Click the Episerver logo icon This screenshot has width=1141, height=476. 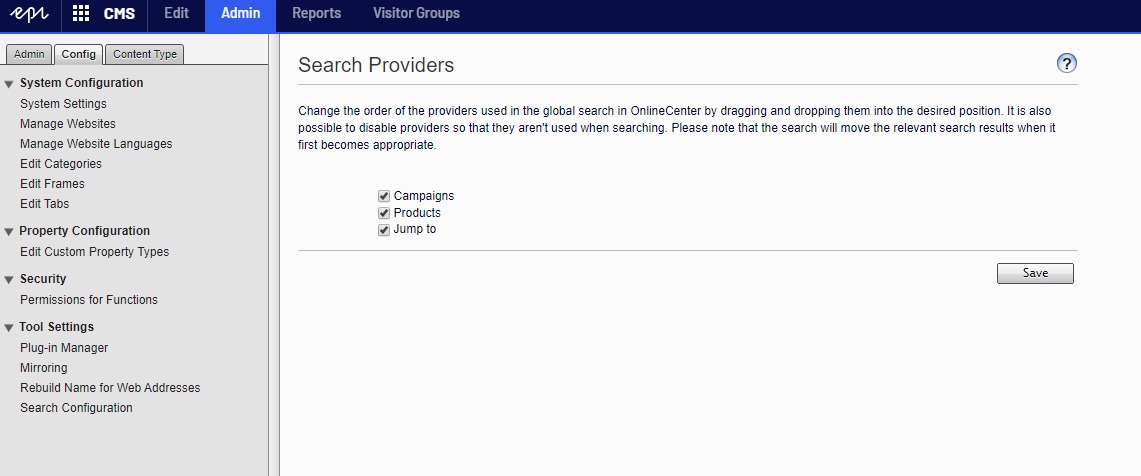click(29, 14)
